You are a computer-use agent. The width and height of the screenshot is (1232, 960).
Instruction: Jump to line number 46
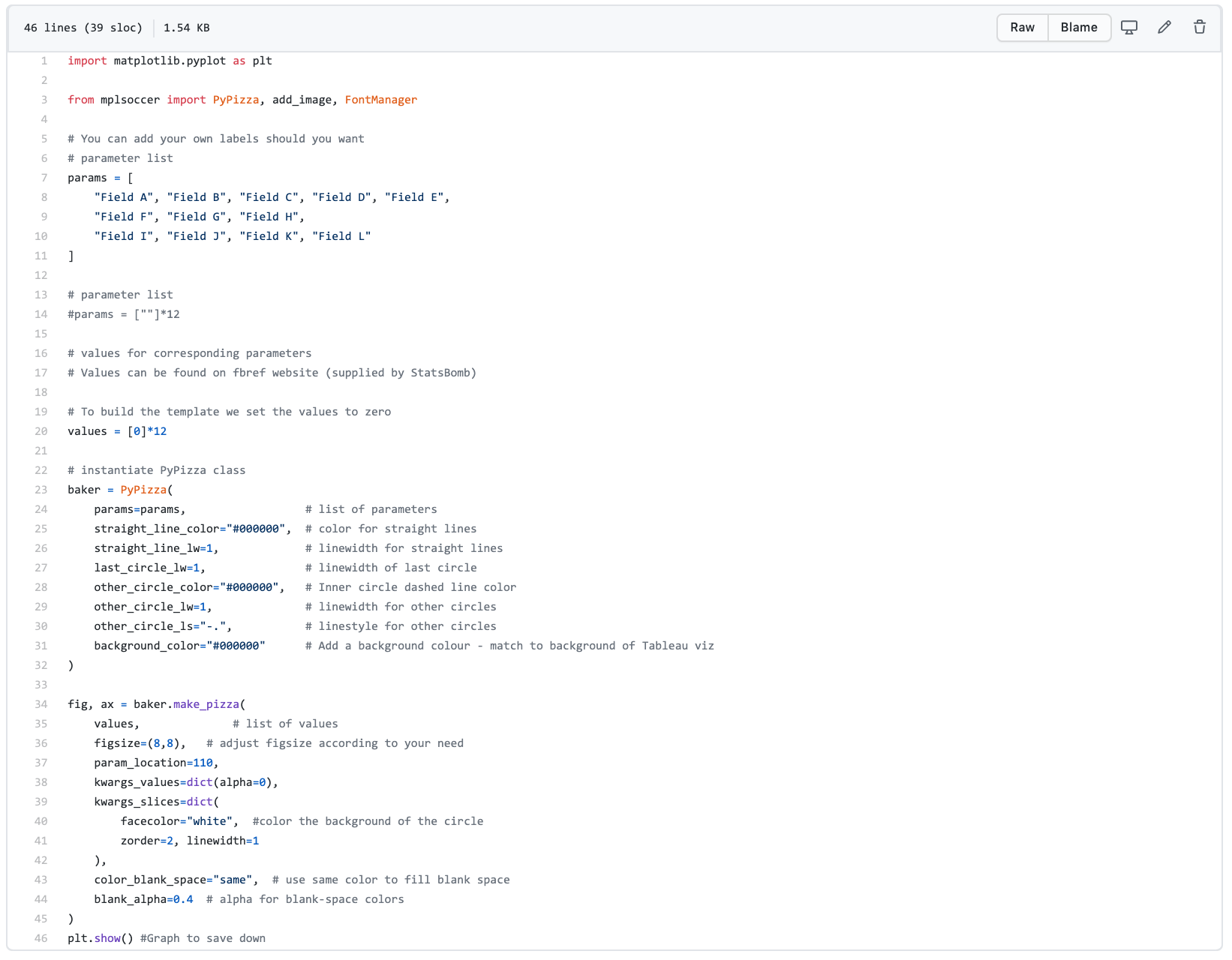41,938
